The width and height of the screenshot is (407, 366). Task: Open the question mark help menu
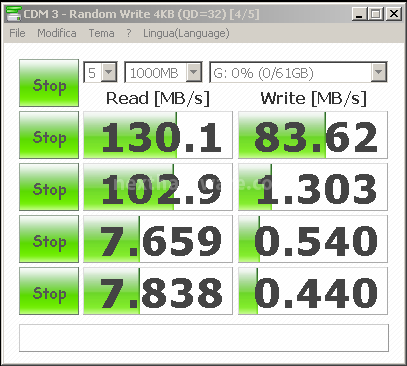coord(129,33)
